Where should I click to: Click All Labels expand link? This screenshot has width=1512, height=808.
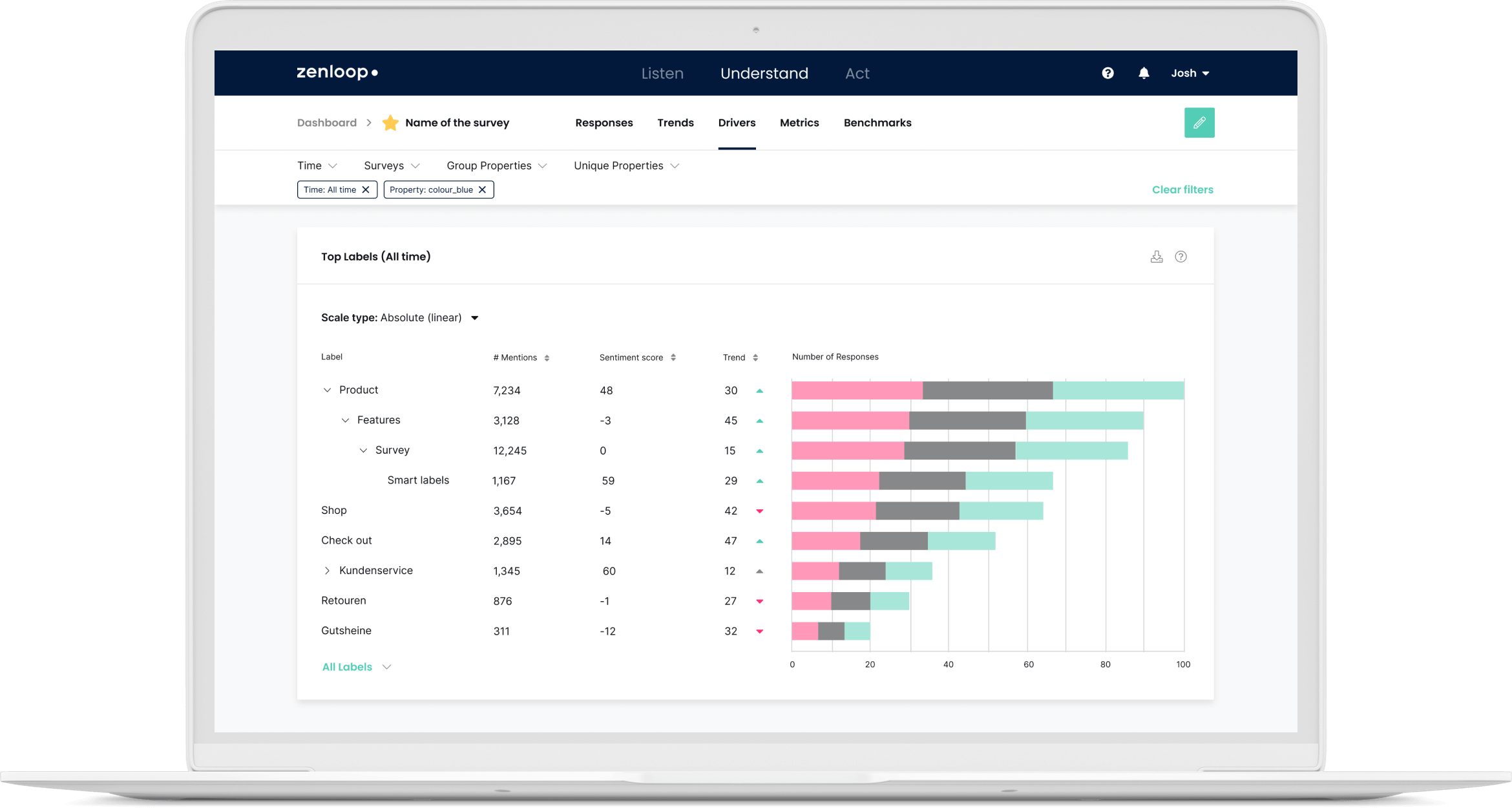pyautogui.click(x=355, y=666)
